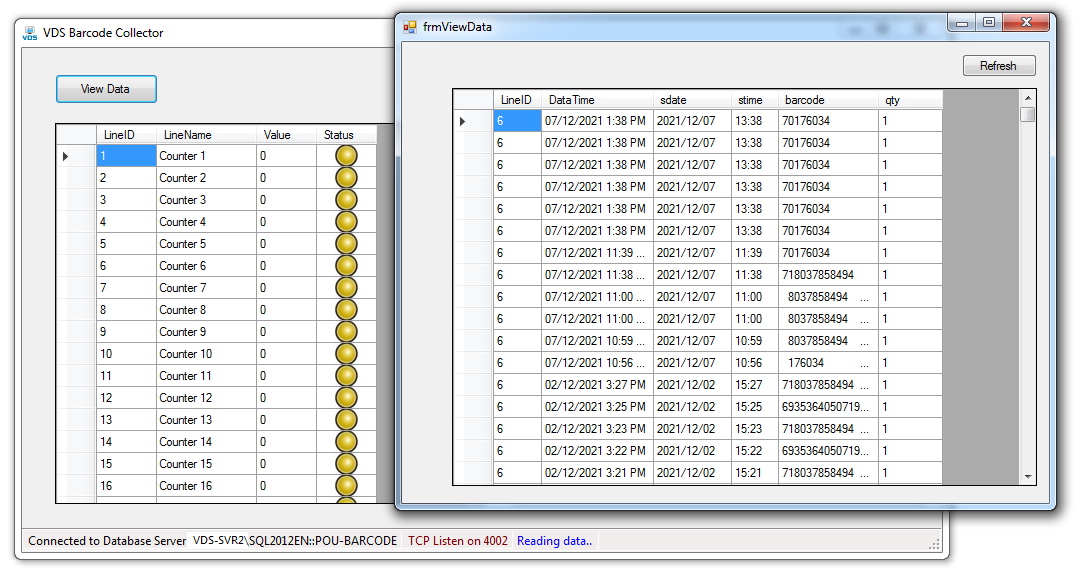Select the '07/12/2021 10:56' DataTime cell
The width and height of the screenshot is (1073, 570).
597,363
